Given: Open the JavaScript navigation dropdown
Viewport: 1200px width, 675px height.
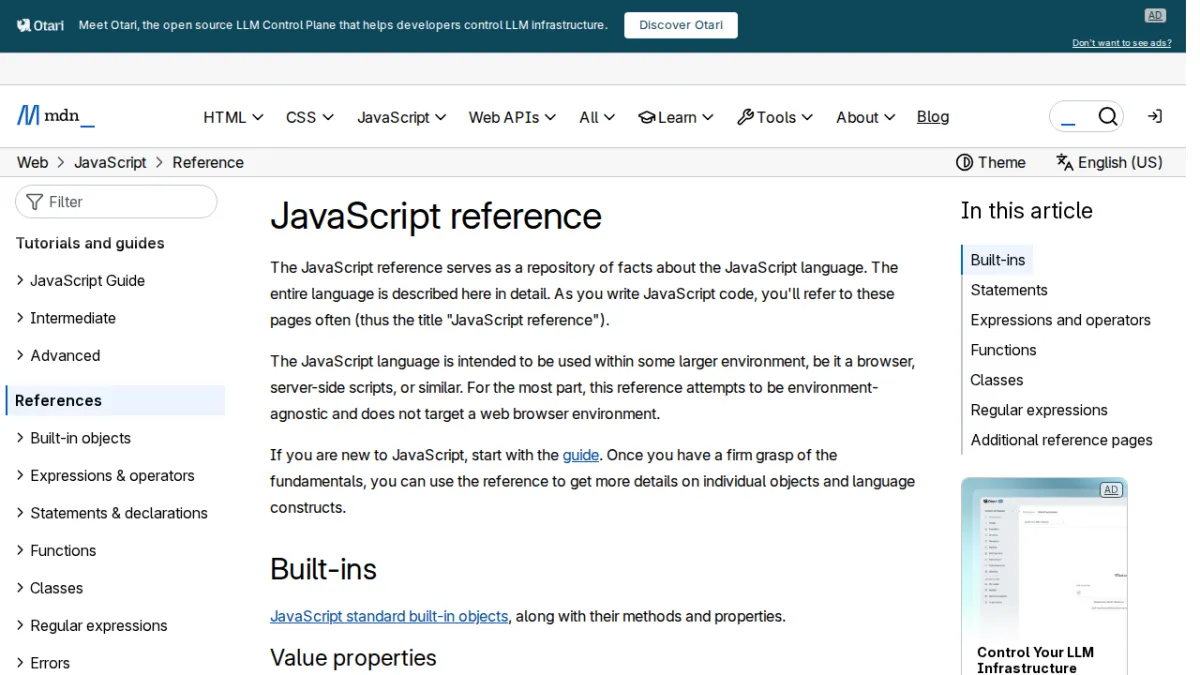Looking at the screenshot, I should (x=402, y=117).
